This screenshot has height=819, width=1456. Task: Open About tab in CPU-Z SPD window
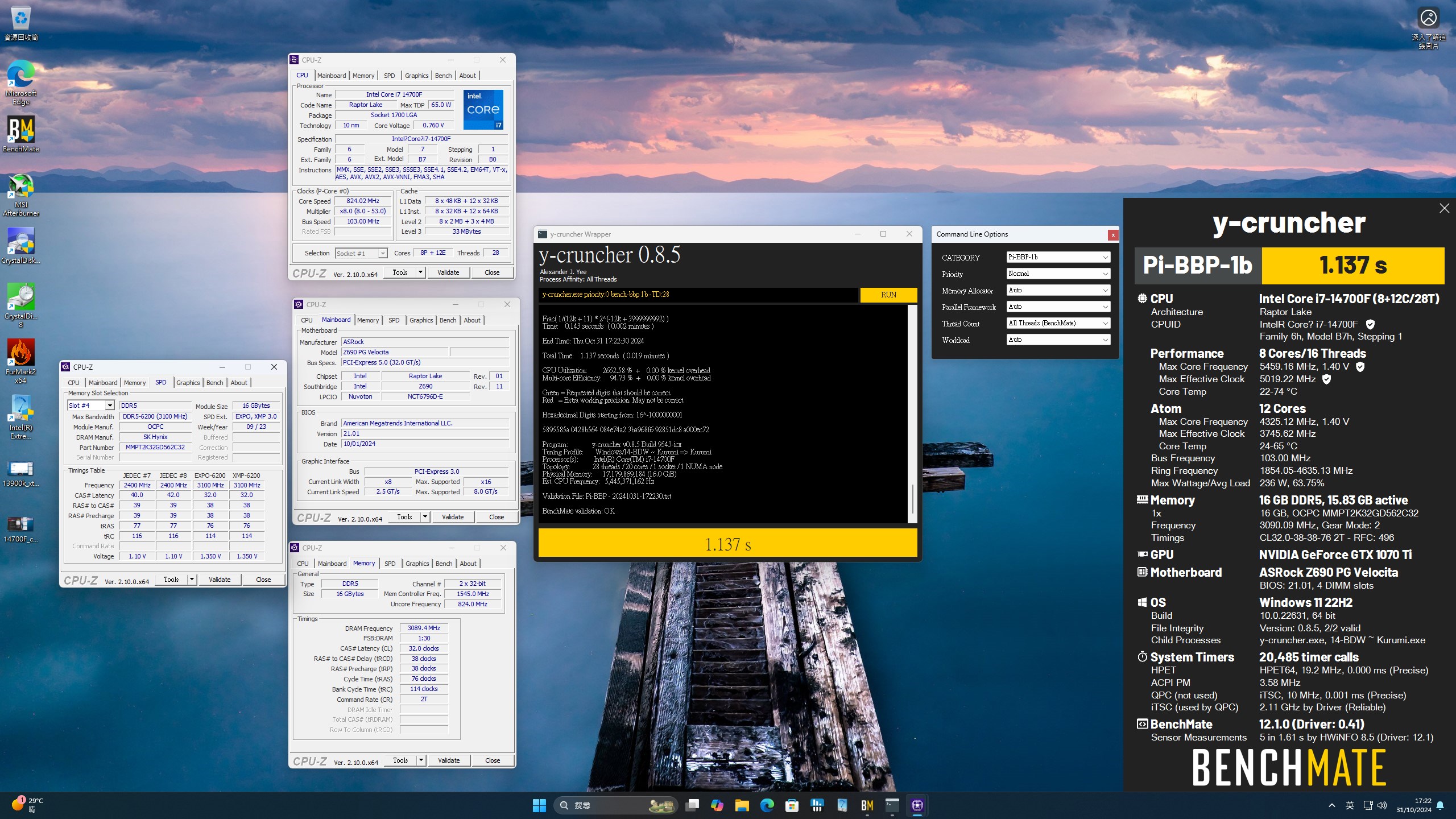tap(239, 383)
